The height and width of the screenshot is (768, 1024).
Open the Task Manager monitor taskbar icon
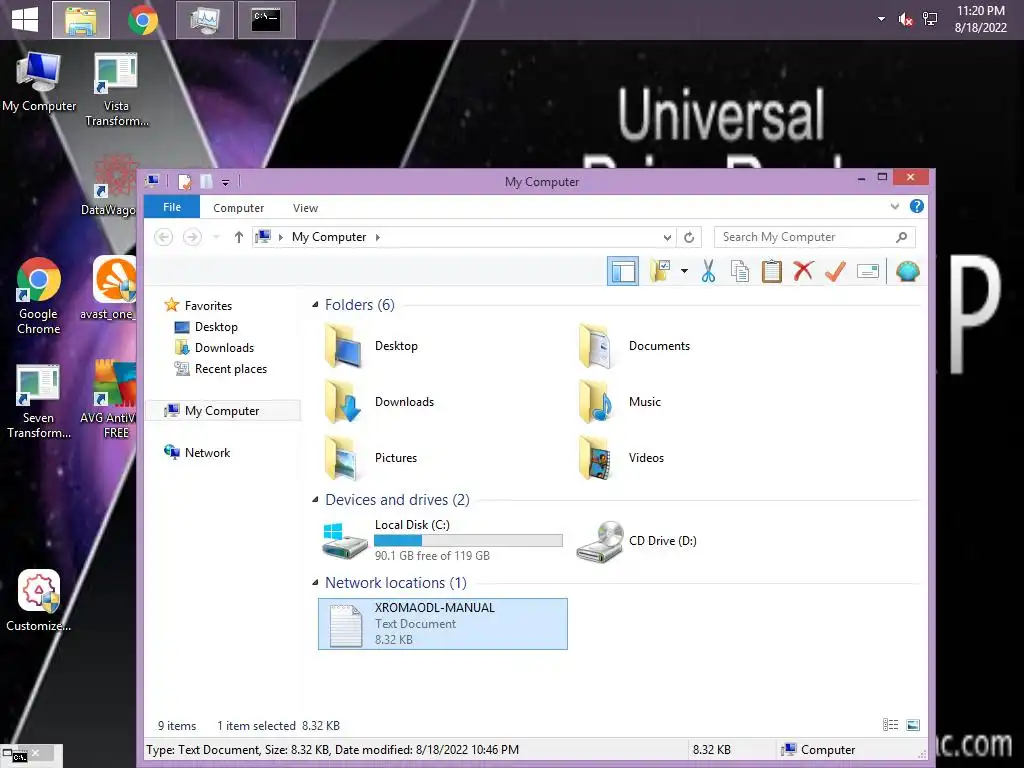[205, 20]
